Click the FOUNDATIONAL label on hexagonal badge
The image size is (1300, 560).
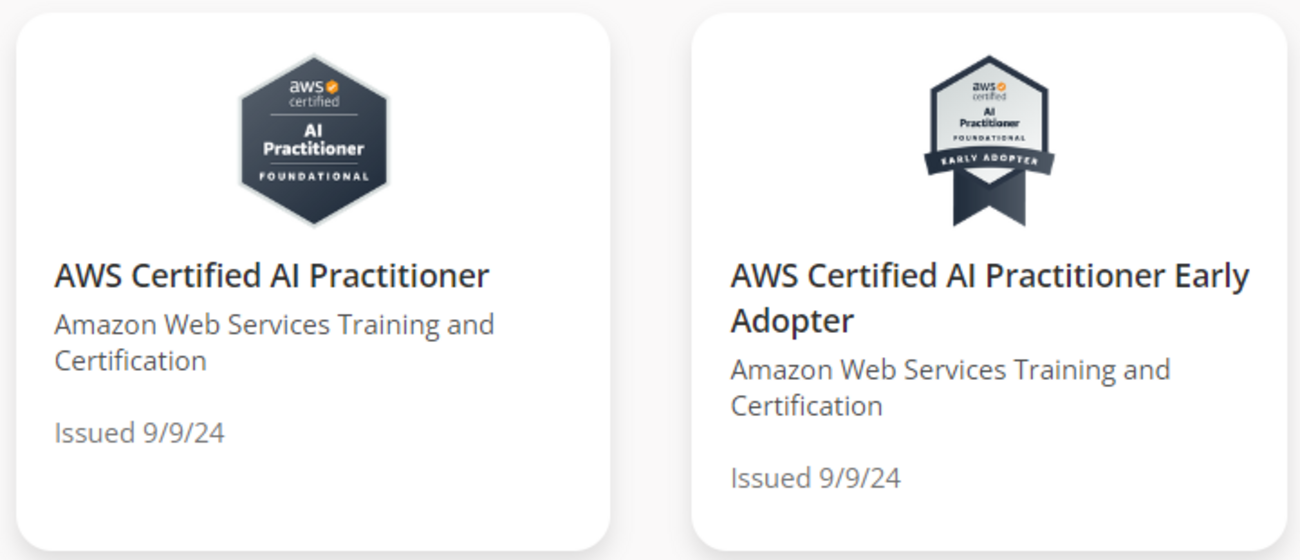point(314,177)
